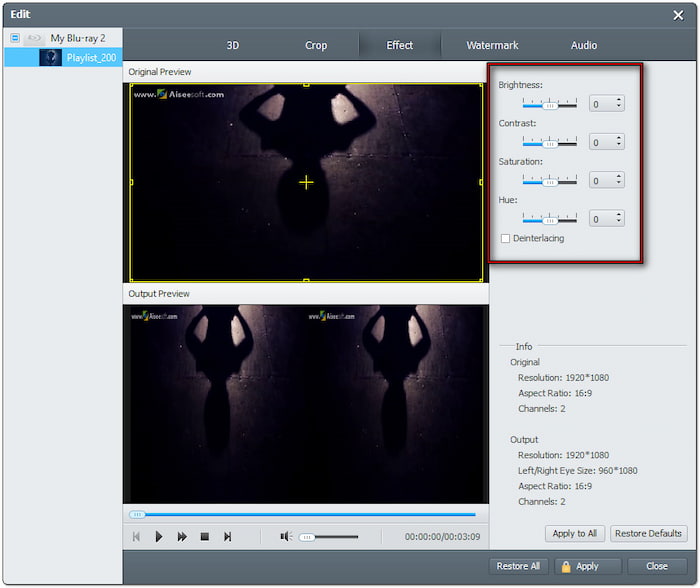
Task: Click the playback seek bar
Action: click(303, 515)
